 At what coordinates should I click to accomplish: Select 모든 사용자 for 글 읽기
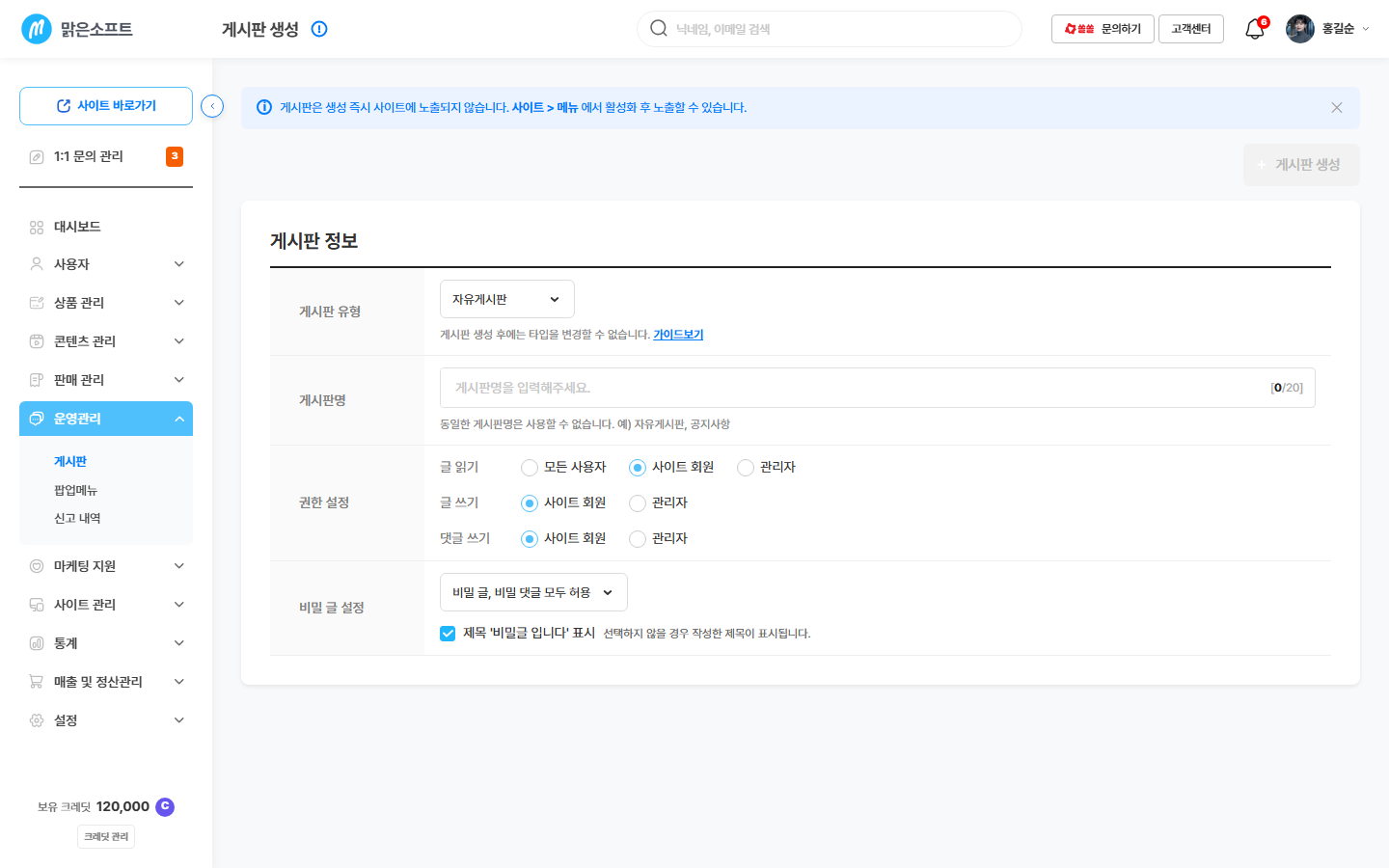(x=529, y=468)
